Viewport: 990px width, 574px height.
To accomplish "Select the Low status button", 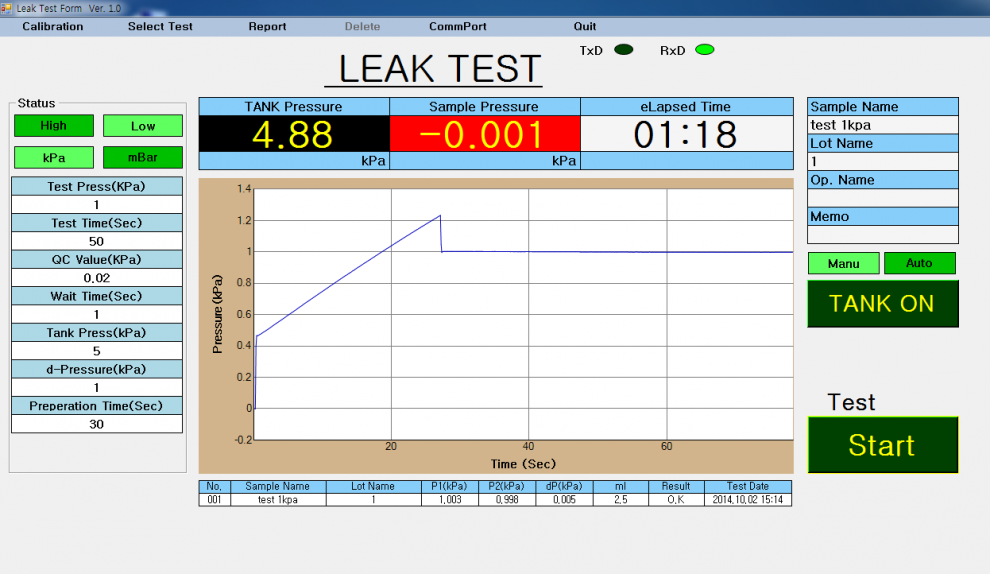I will point(143,126).
